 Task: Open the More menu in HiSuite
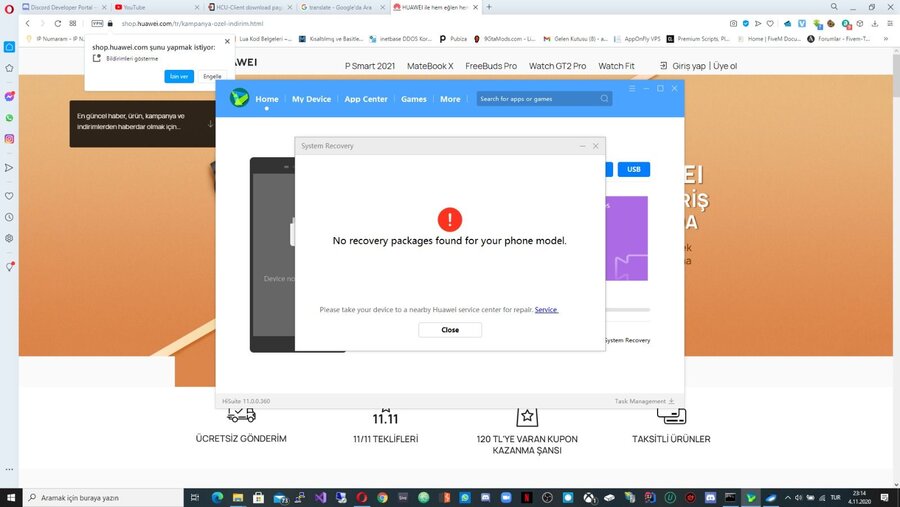pyautogui.click(x=450, y=99)
